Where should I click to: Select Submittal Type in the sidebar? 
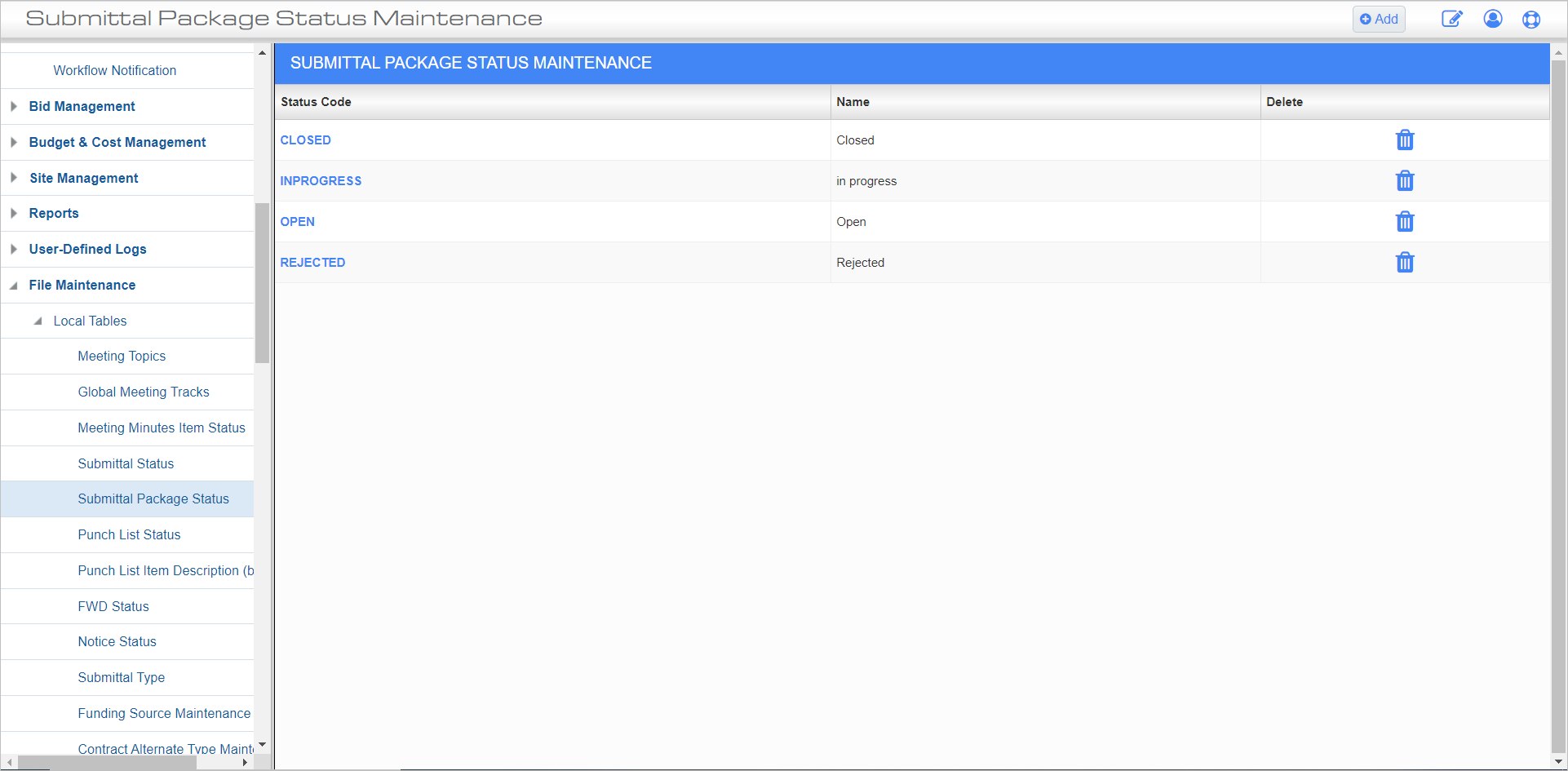[x=121, y=677]
